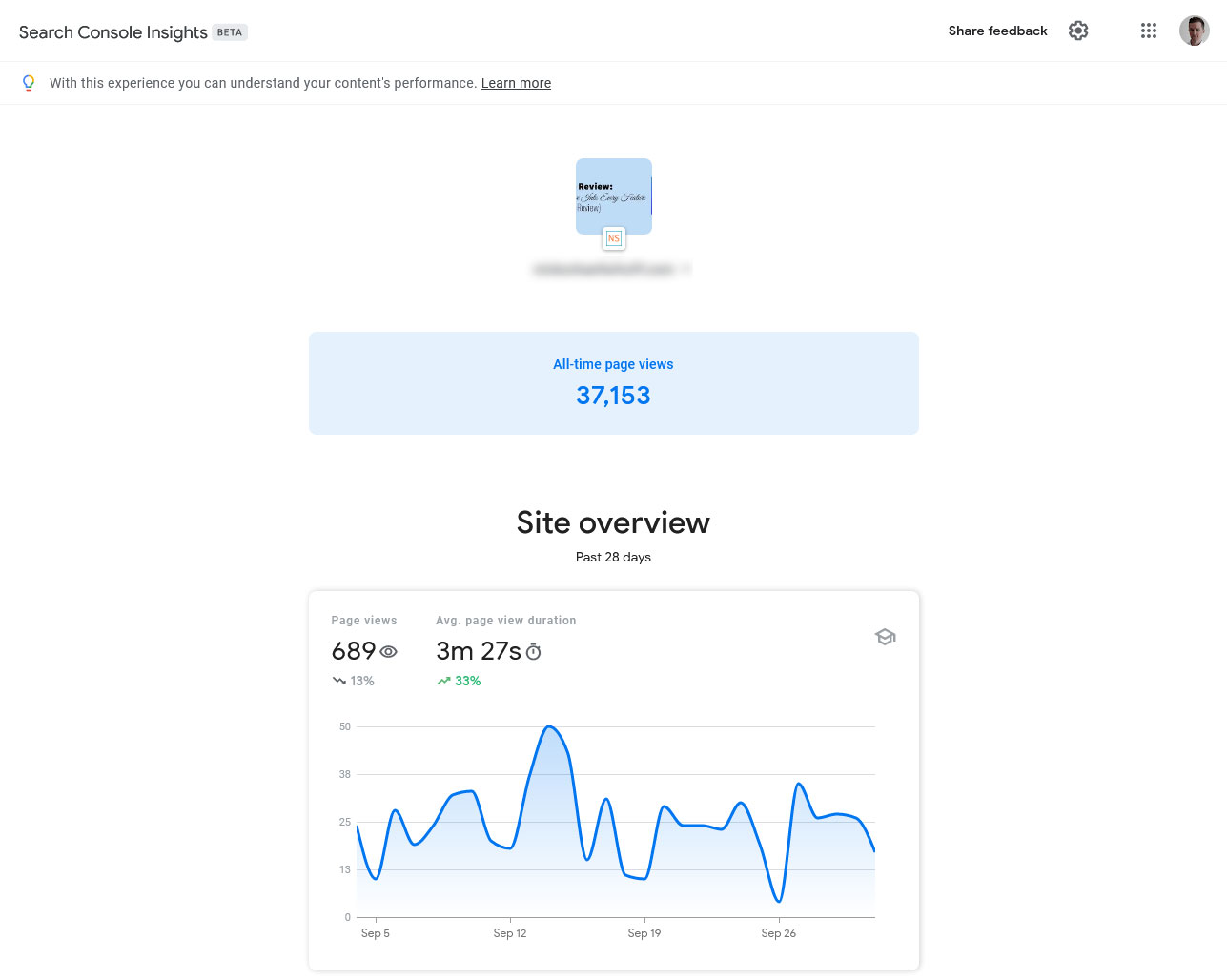Click the Sep 12 axis label
Image resolution: width=1227 pixels, height=980 pixels.
pyautogui.click(x=510, y=933)
